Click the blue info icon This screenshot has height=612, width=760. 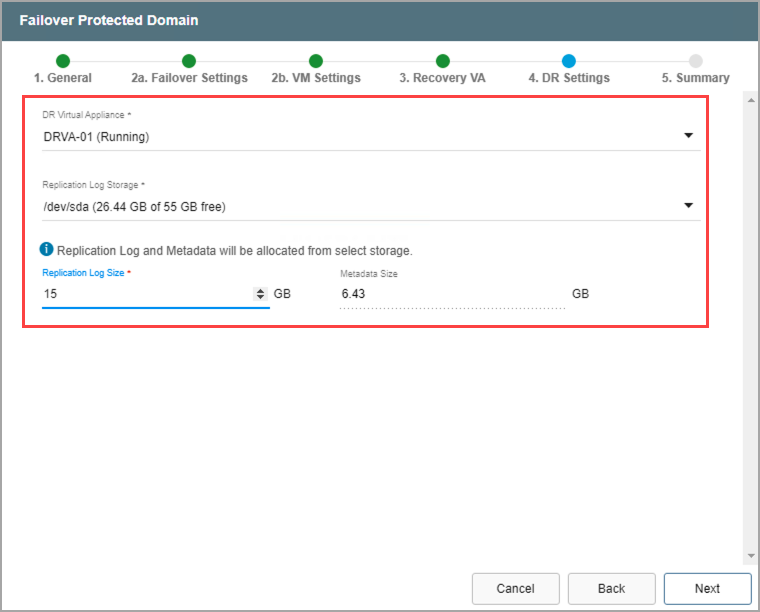point(47,249)
